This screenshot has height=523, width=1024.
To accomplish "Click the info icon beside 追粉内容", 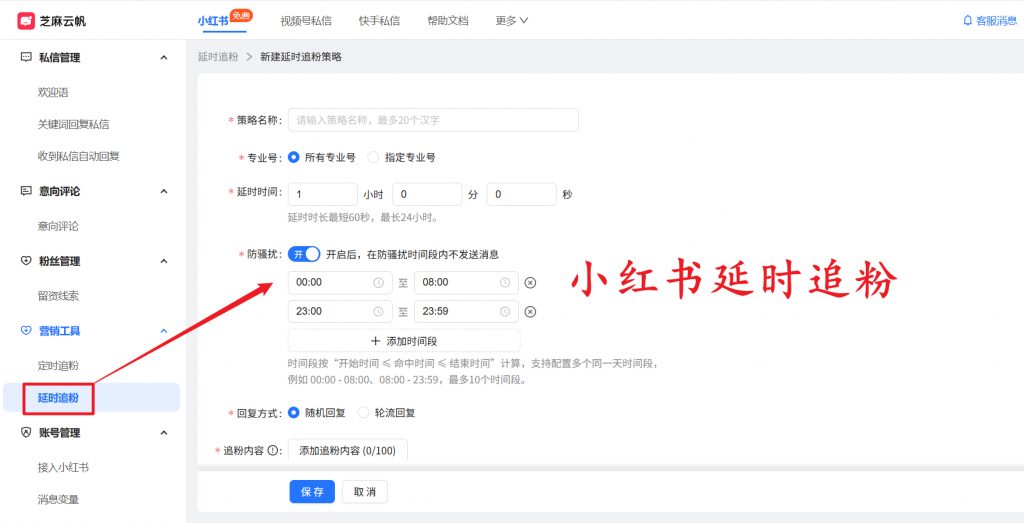I will click(272, 450).
